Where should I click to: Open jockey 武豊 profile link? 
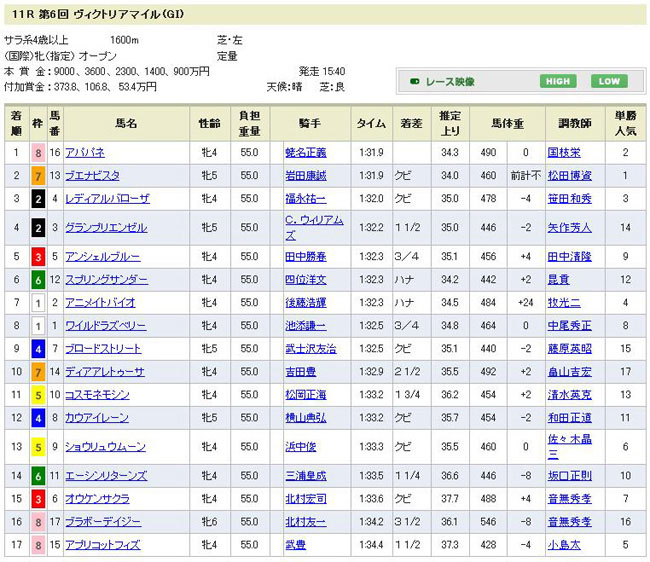296,545
